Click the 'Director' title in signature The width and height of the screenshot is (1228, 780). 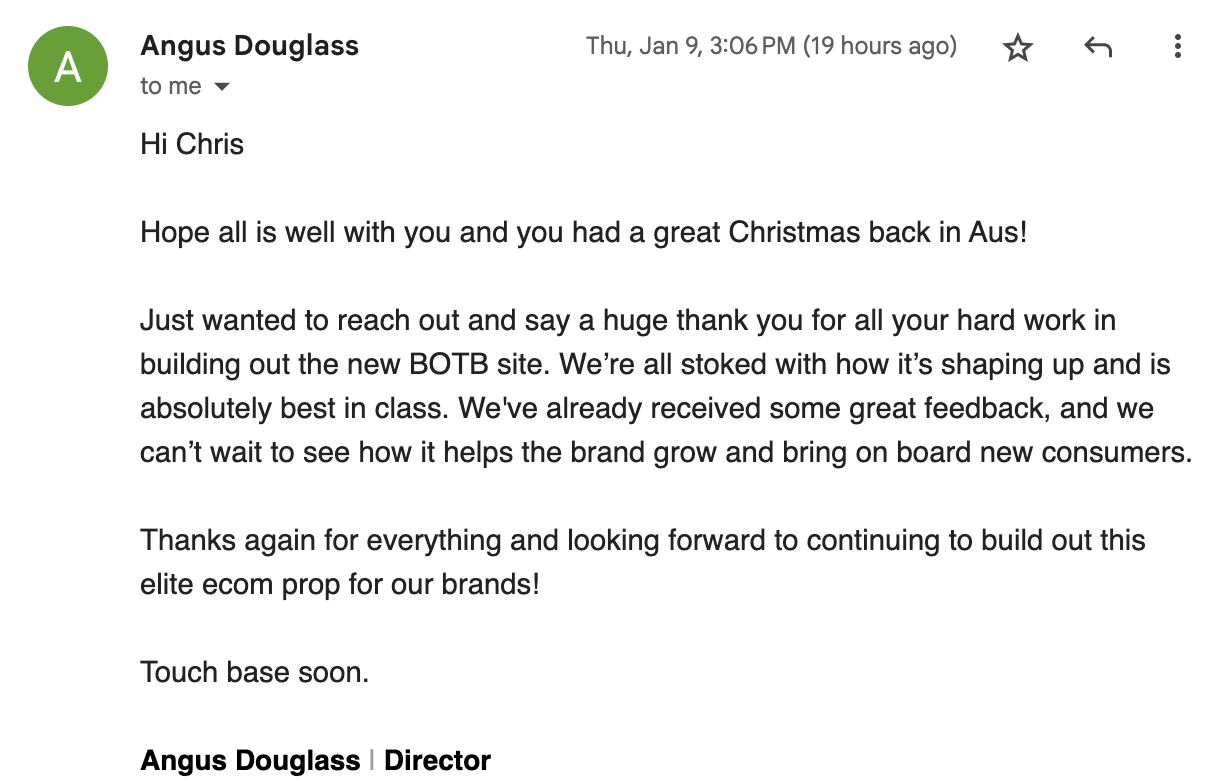point(437,760)
